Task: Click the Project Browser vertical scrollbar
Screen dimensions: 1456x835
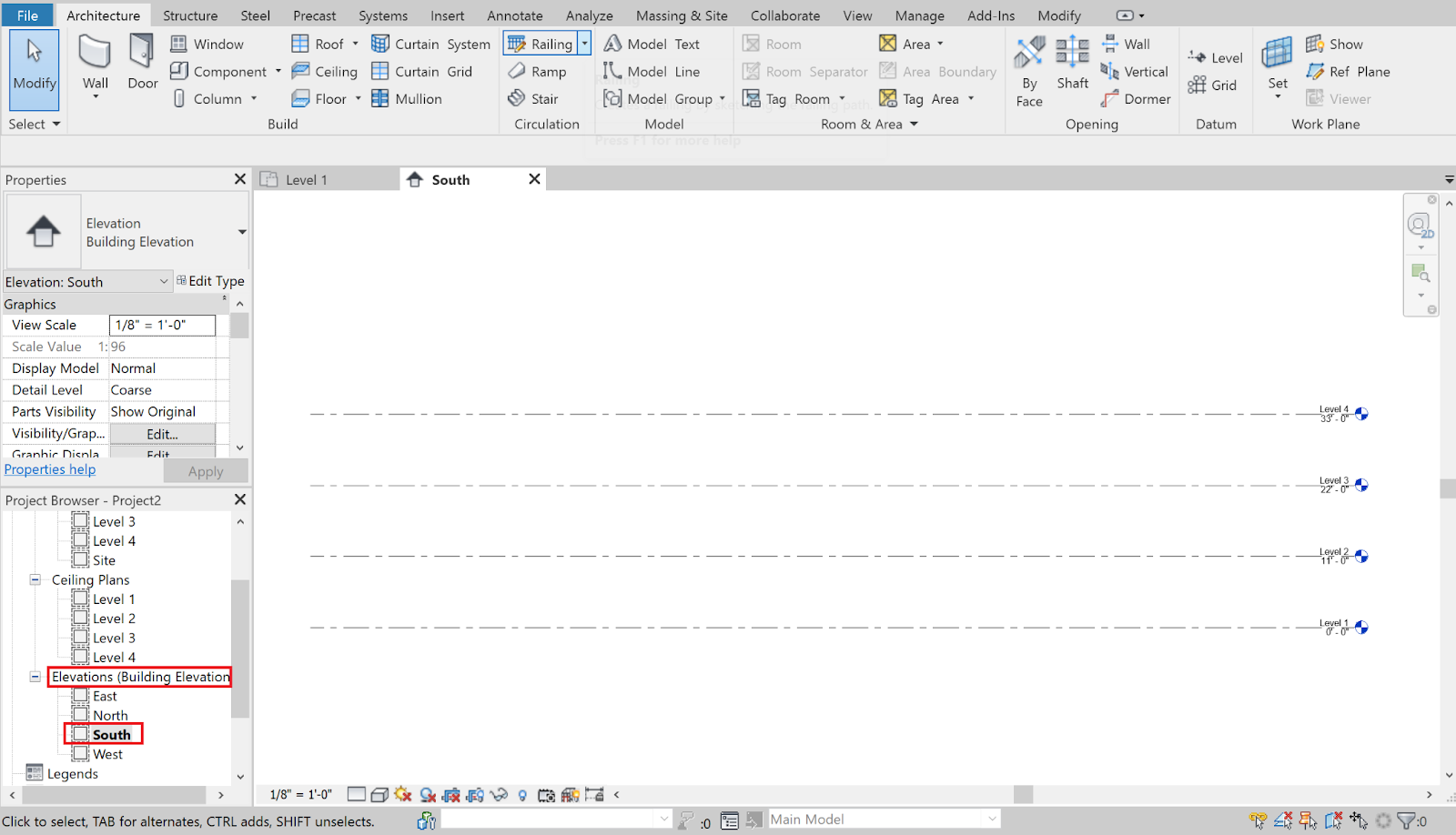Action: coord(240,648)
